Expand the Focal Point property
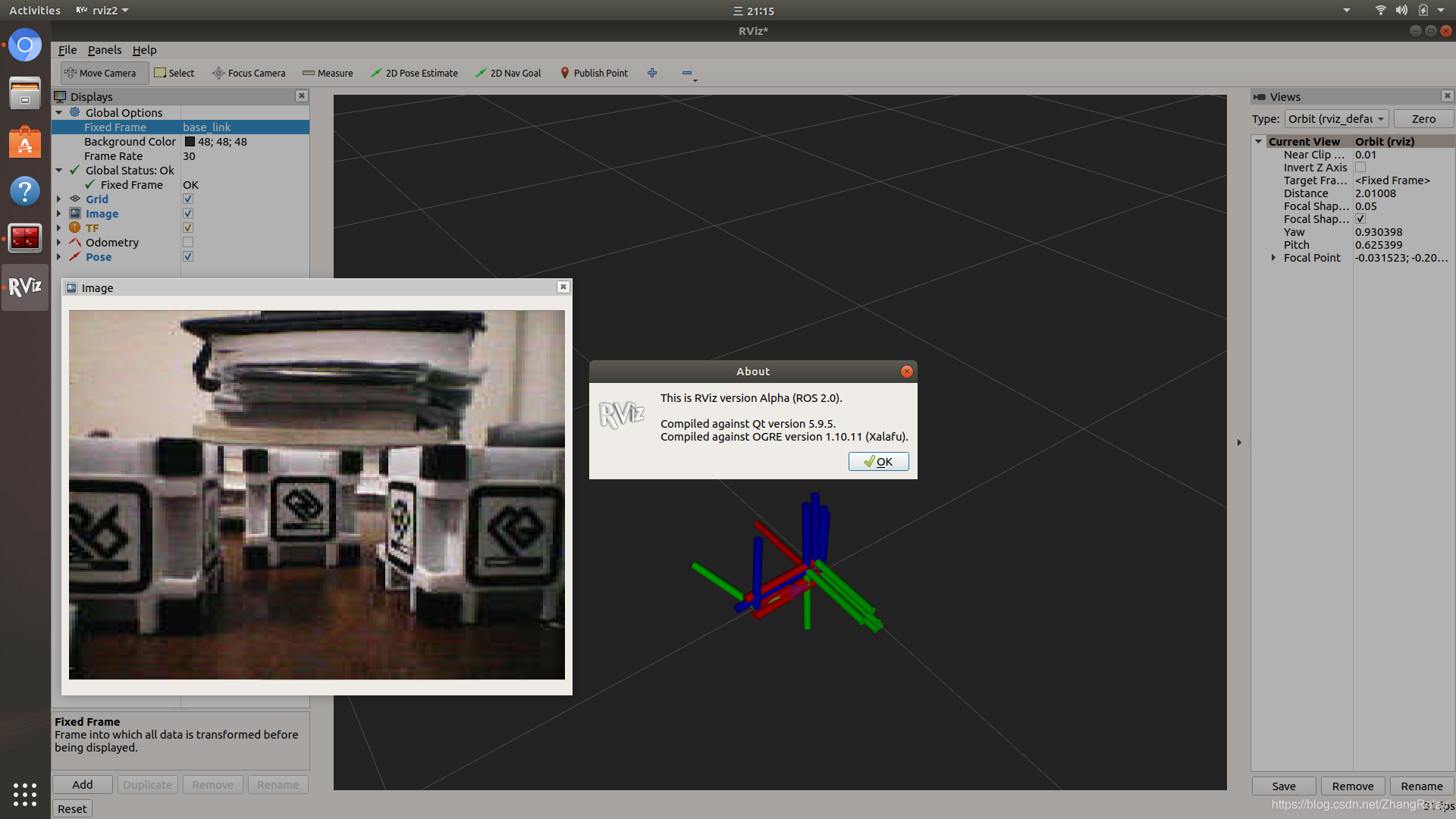 pos(1273,258)
